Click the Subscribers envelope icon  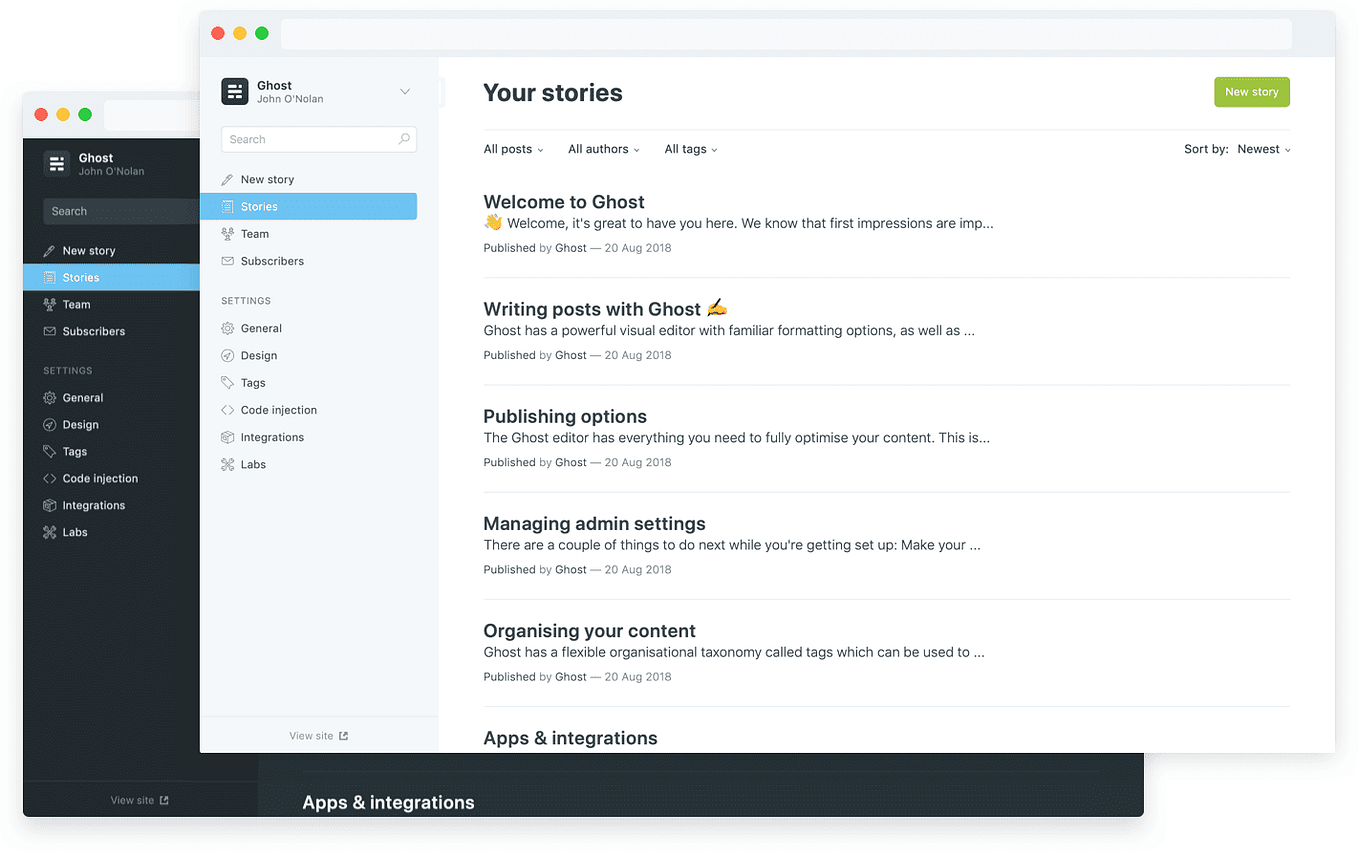[228, 260]
